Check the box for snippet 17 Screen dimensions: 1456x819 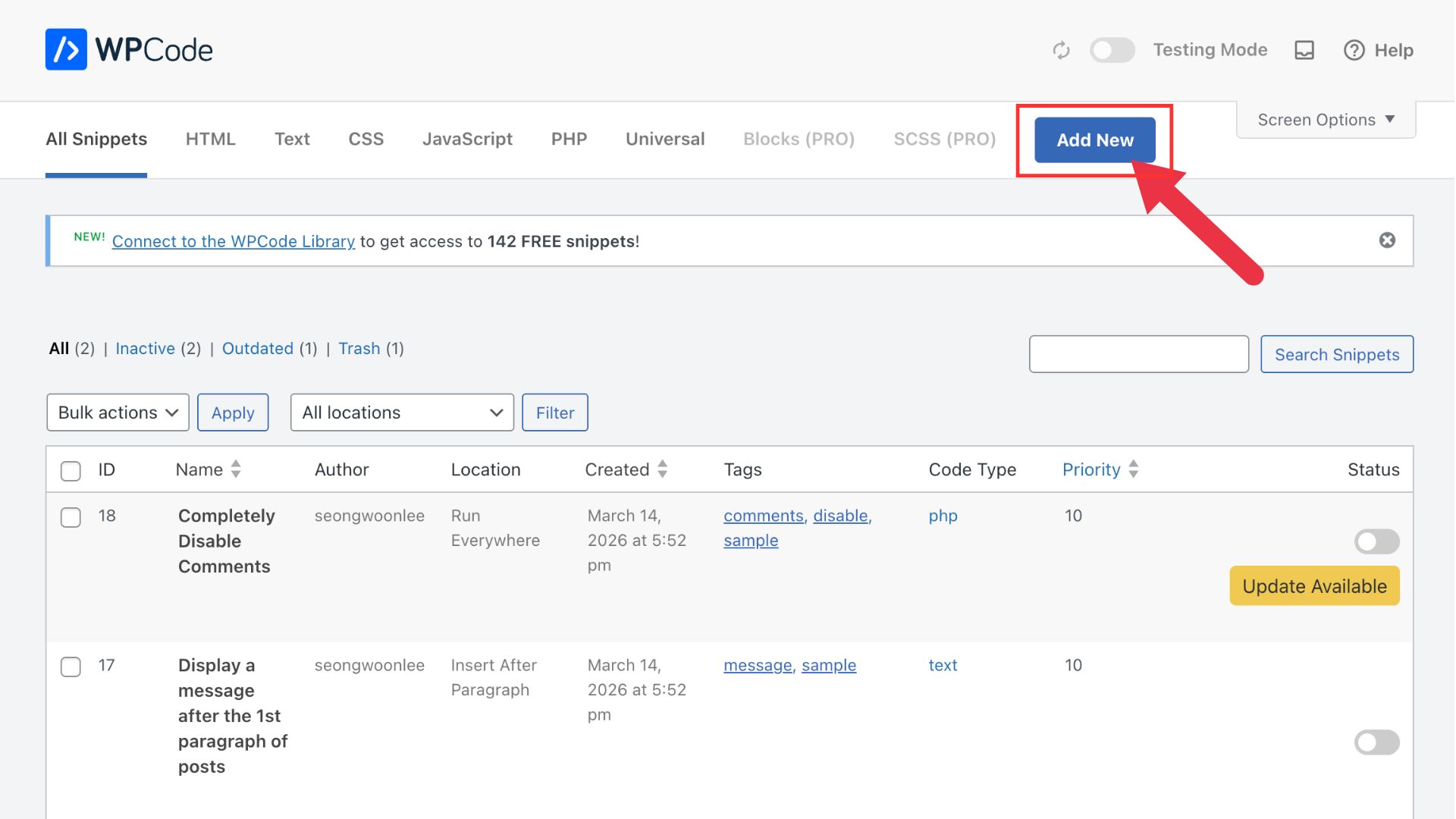coord(71,667)
